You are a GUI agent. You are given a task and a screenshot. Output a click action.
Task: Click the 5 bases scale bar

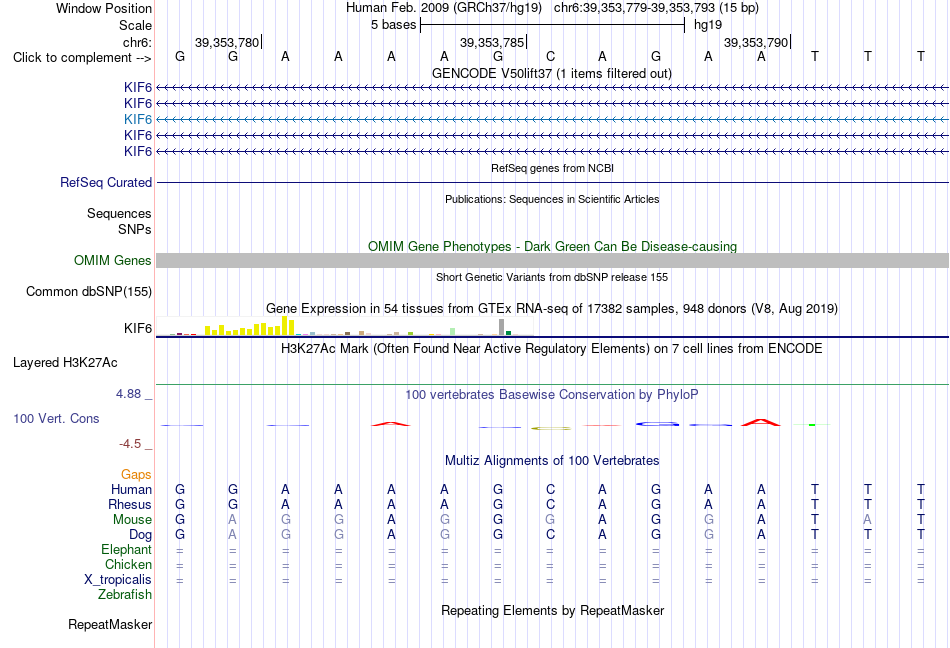552,25
